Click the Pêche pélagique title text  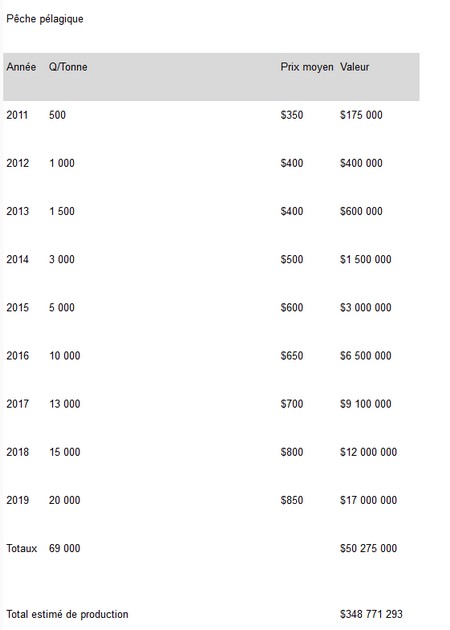[45, 19]
